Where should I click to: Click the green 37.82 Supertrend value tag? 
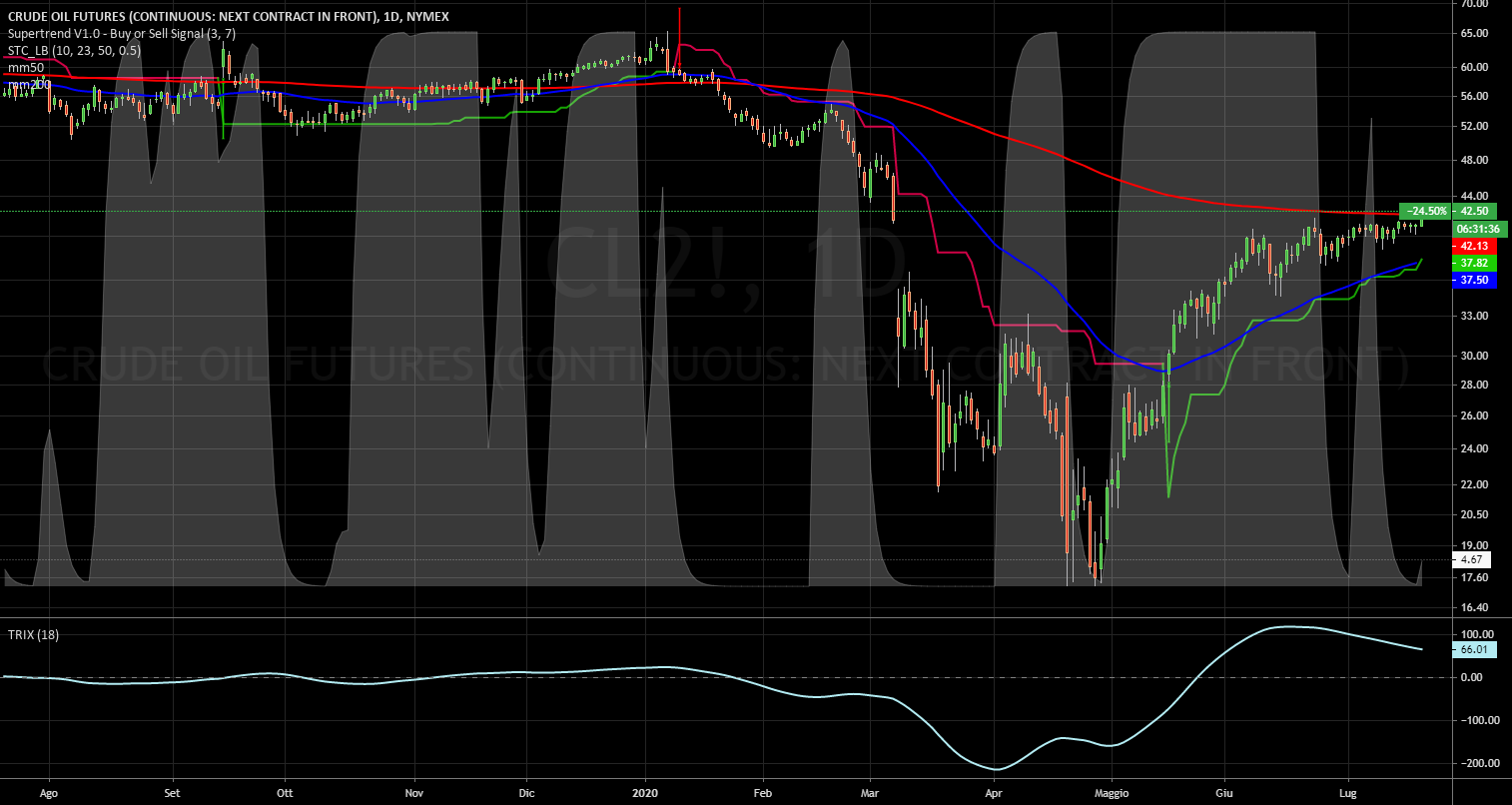pyautogui.click(x=1474, y=263)
